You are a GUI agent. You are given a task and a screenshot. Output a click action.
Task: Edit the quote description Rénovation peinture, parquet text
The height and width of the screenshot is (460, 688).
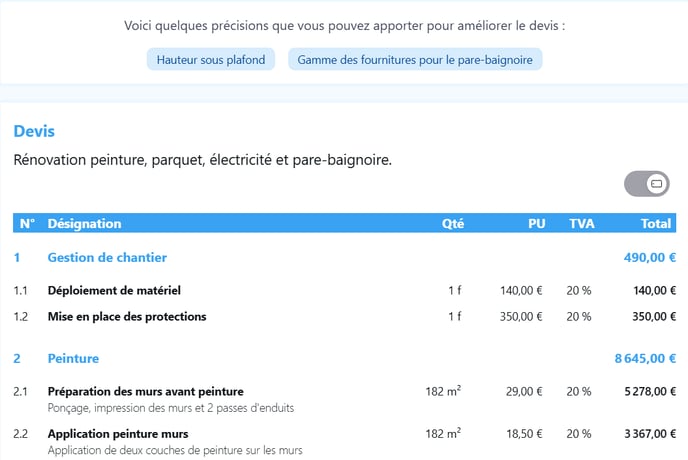point(203,160)
